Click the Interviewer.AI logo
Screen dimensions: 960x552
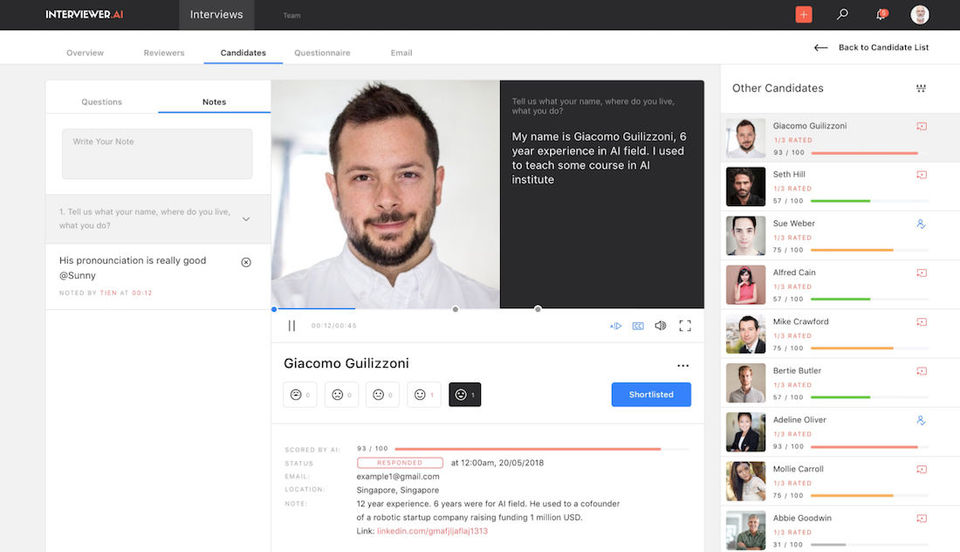point(84,14)
